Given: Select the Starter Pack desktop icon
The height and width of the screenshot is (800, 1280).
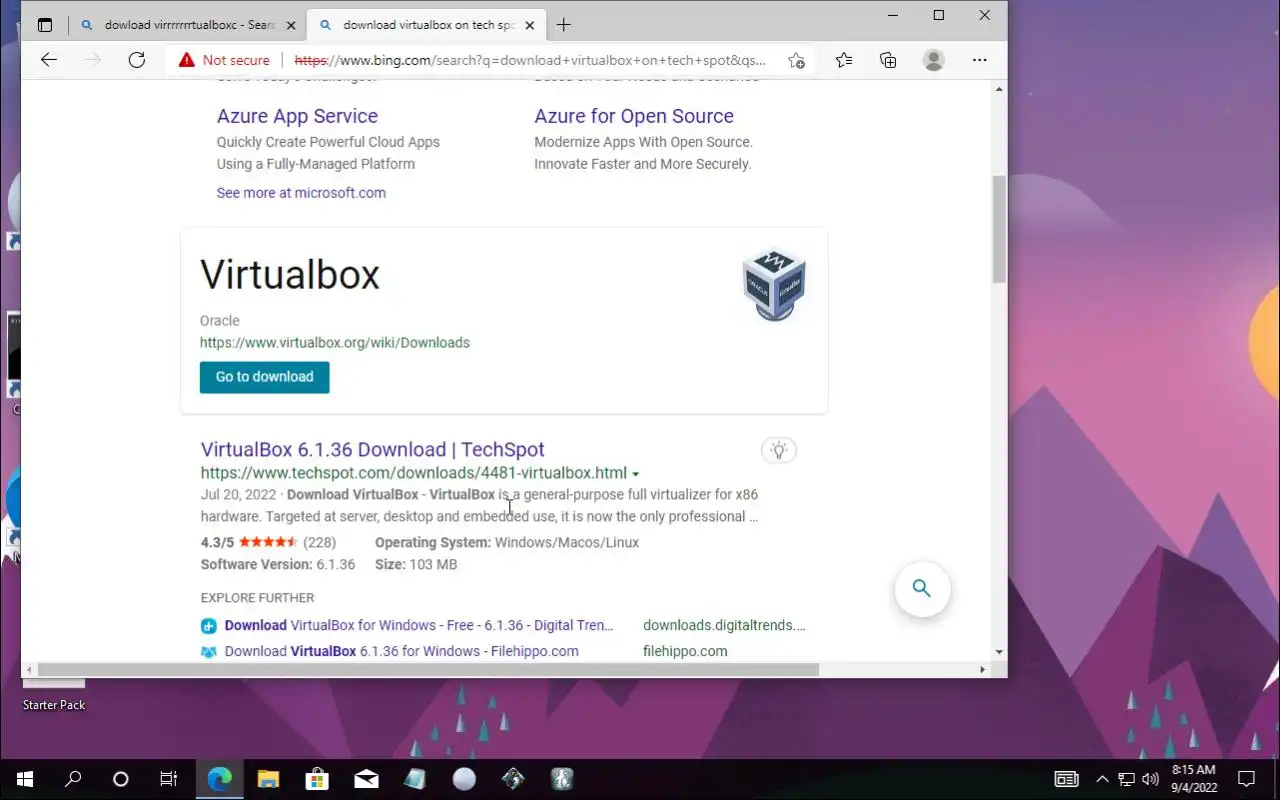Looking at the screenshot, I should pyautogui.click(x=53, y=697).
